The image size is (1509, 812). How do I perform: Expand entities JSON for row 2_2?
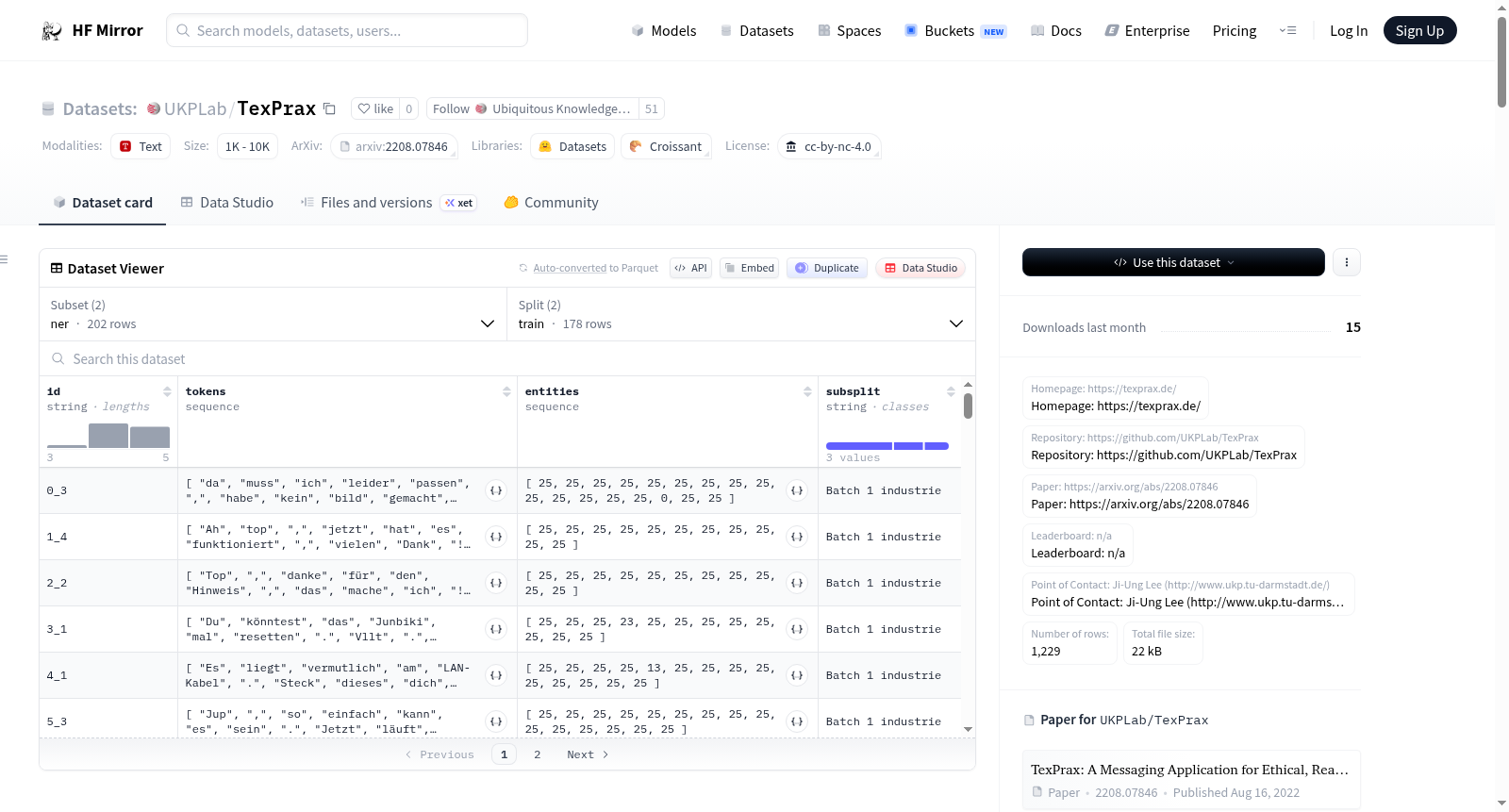pyautogui.click(x=797, y=583)
